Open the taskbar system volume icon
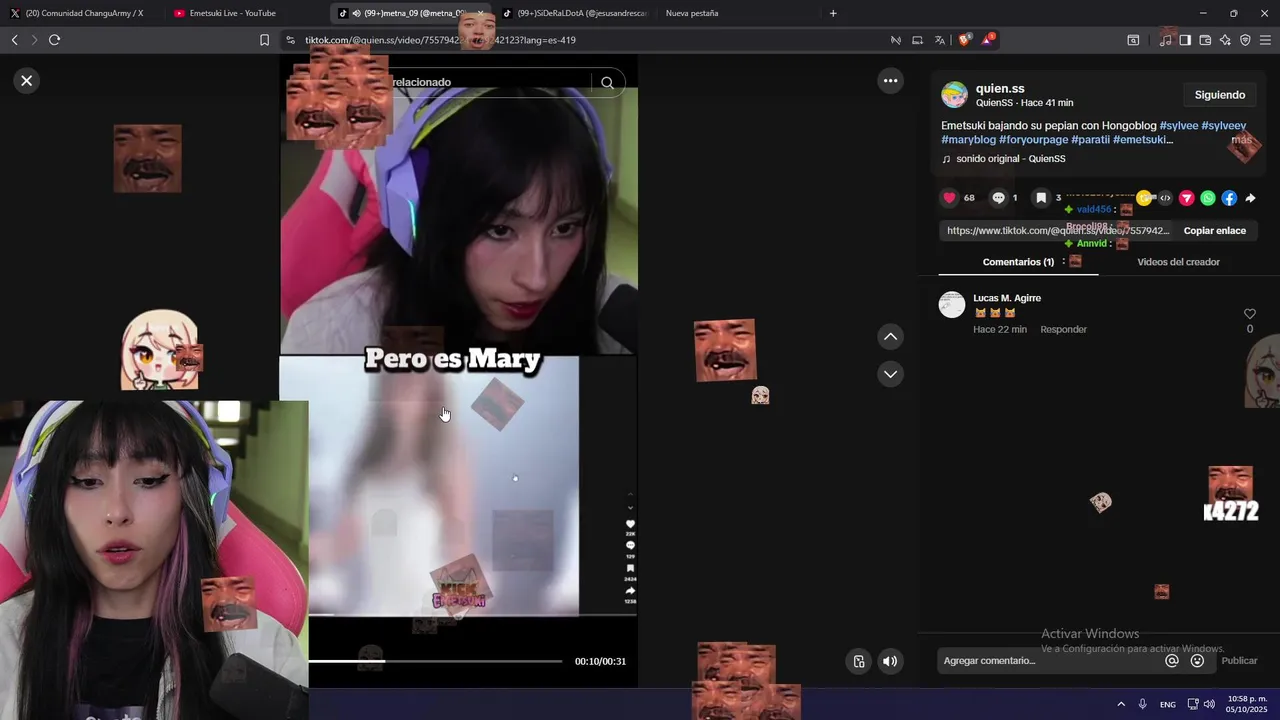The height and width of the screenshot is (720, 1280). point(1209,704)
